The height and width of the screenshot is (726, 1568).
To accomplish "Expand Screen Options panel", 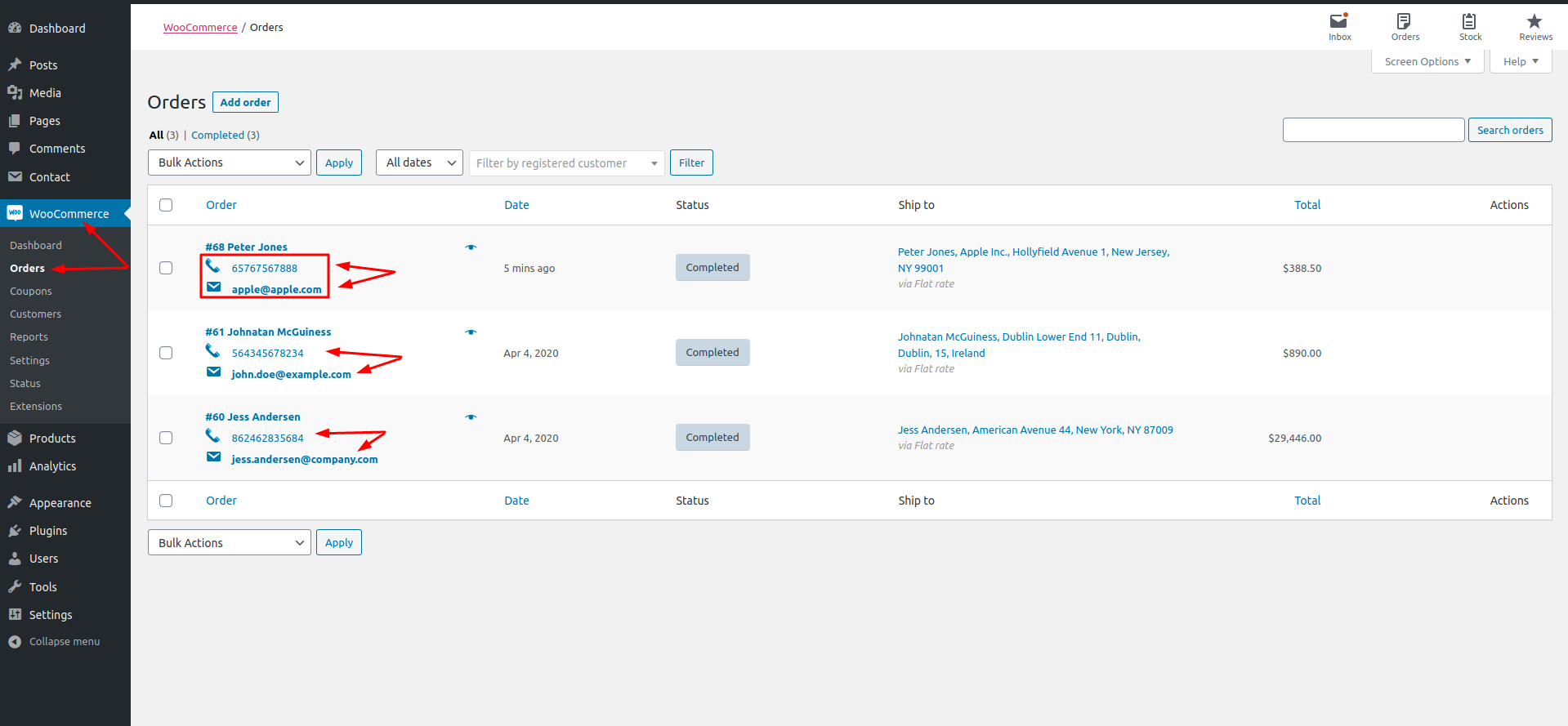I will [1427, 62].
